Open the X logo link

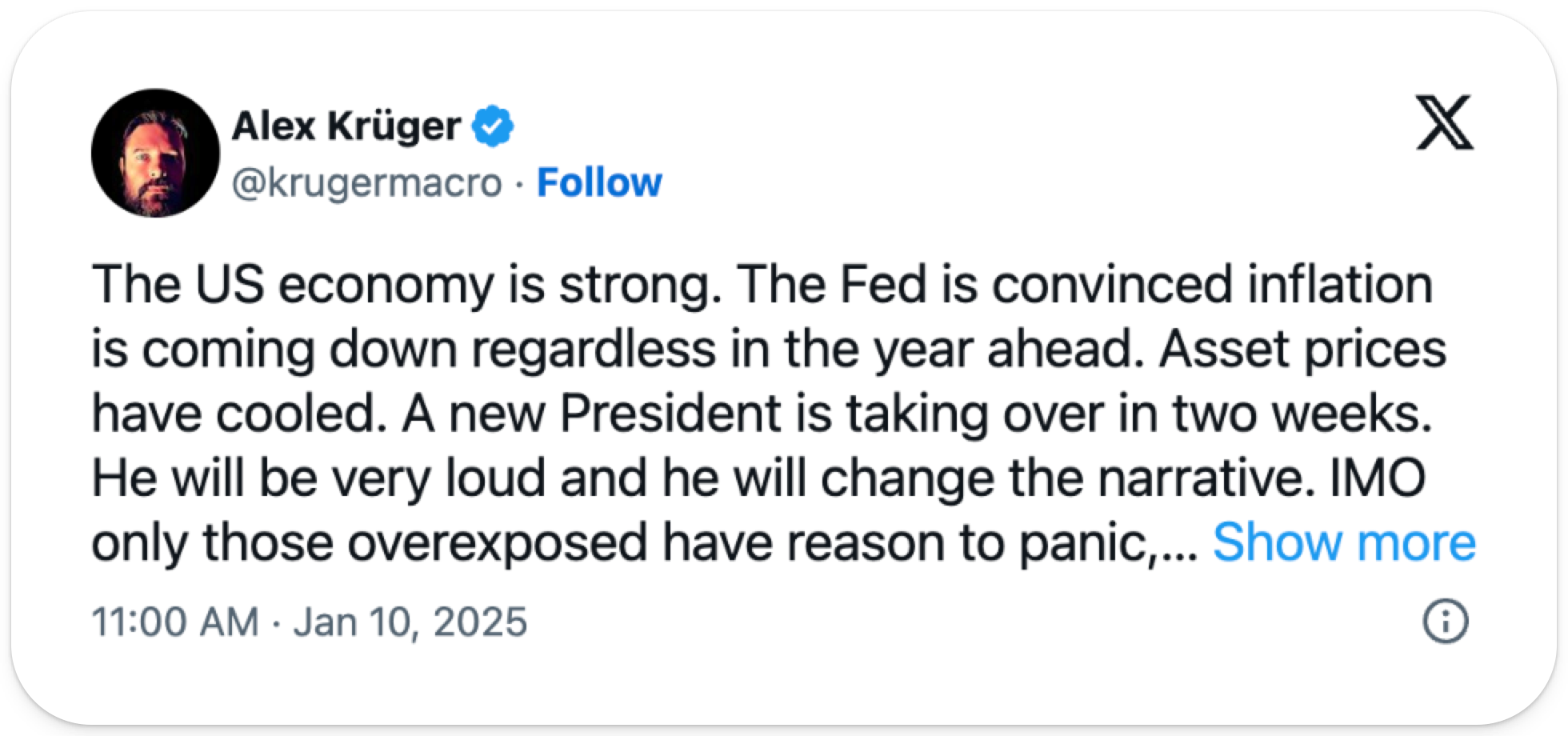tap(1444, 122)
